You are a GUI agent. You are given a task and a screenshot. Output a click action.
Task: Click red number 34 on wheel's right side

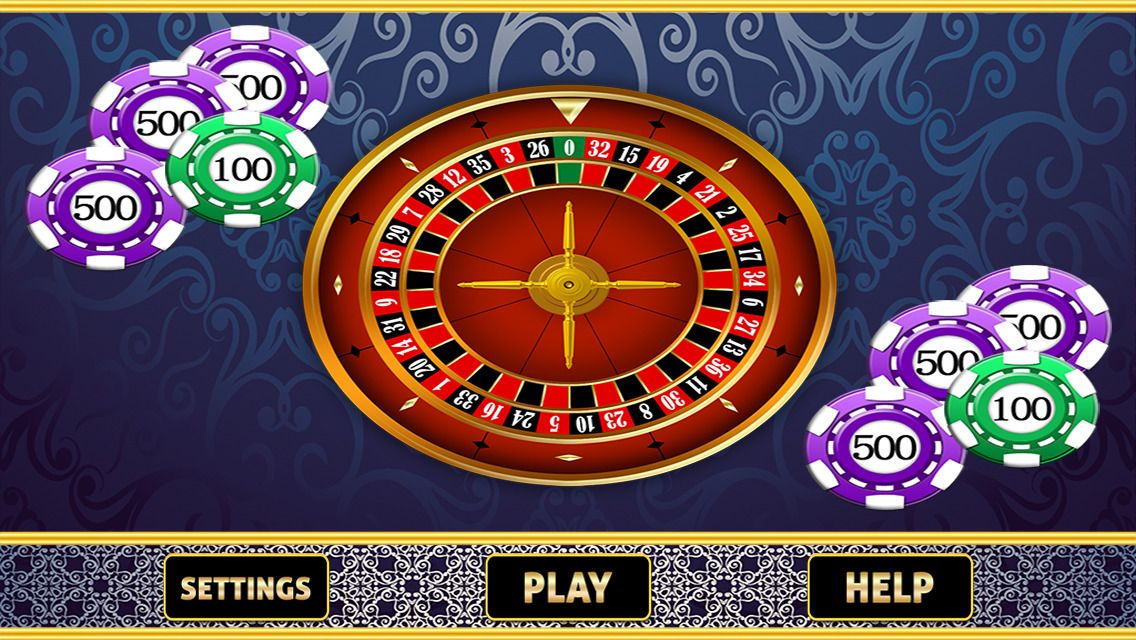755,279
